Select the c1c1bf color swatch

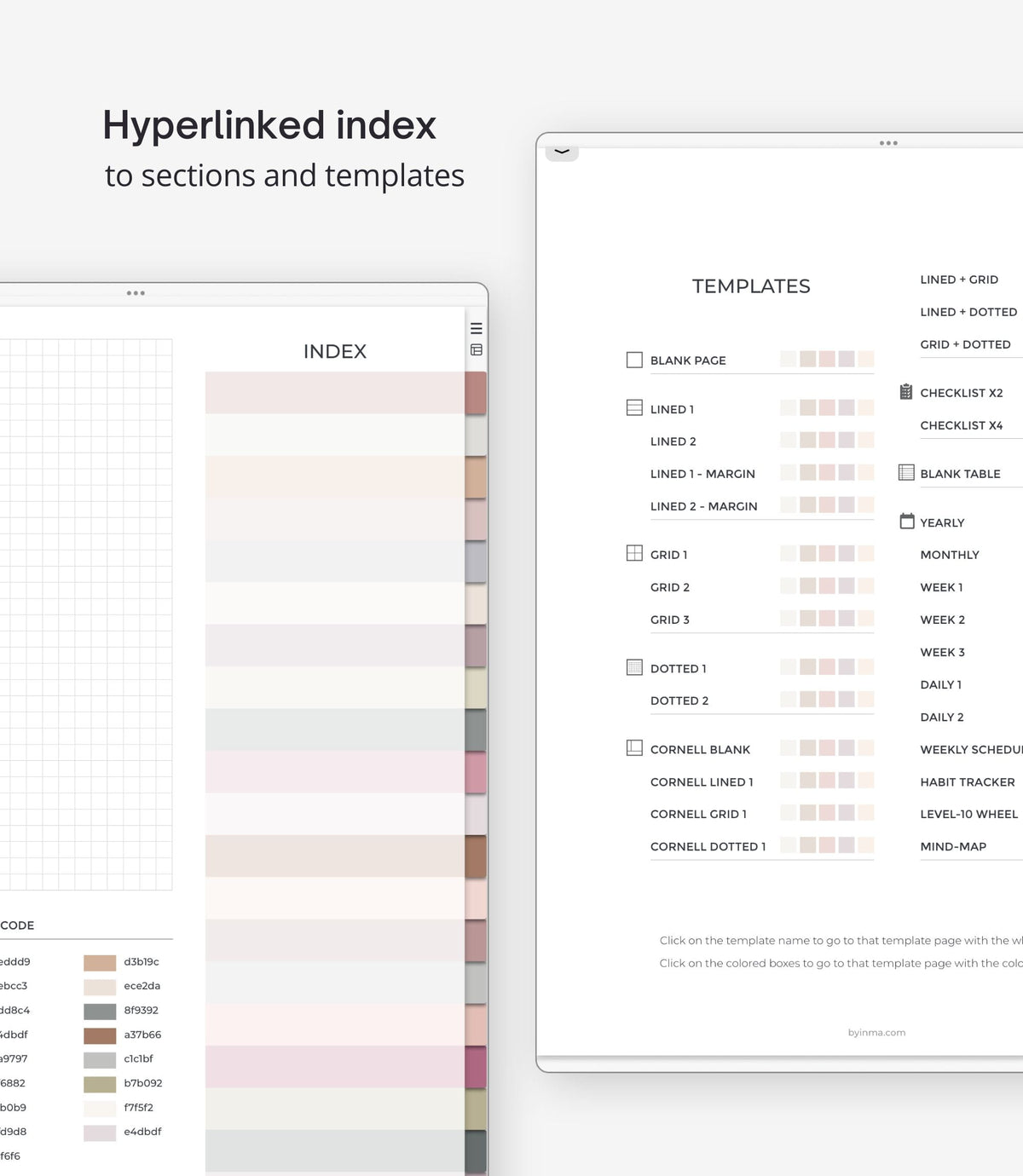click(100, 1060)
